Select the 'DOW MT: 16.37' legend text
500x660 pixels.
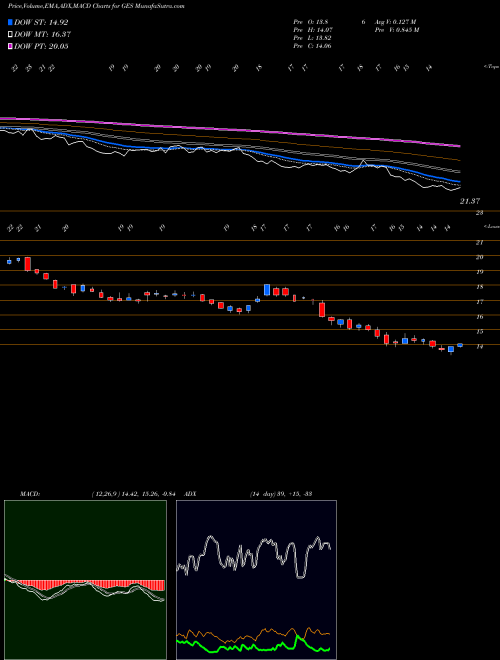43,35
